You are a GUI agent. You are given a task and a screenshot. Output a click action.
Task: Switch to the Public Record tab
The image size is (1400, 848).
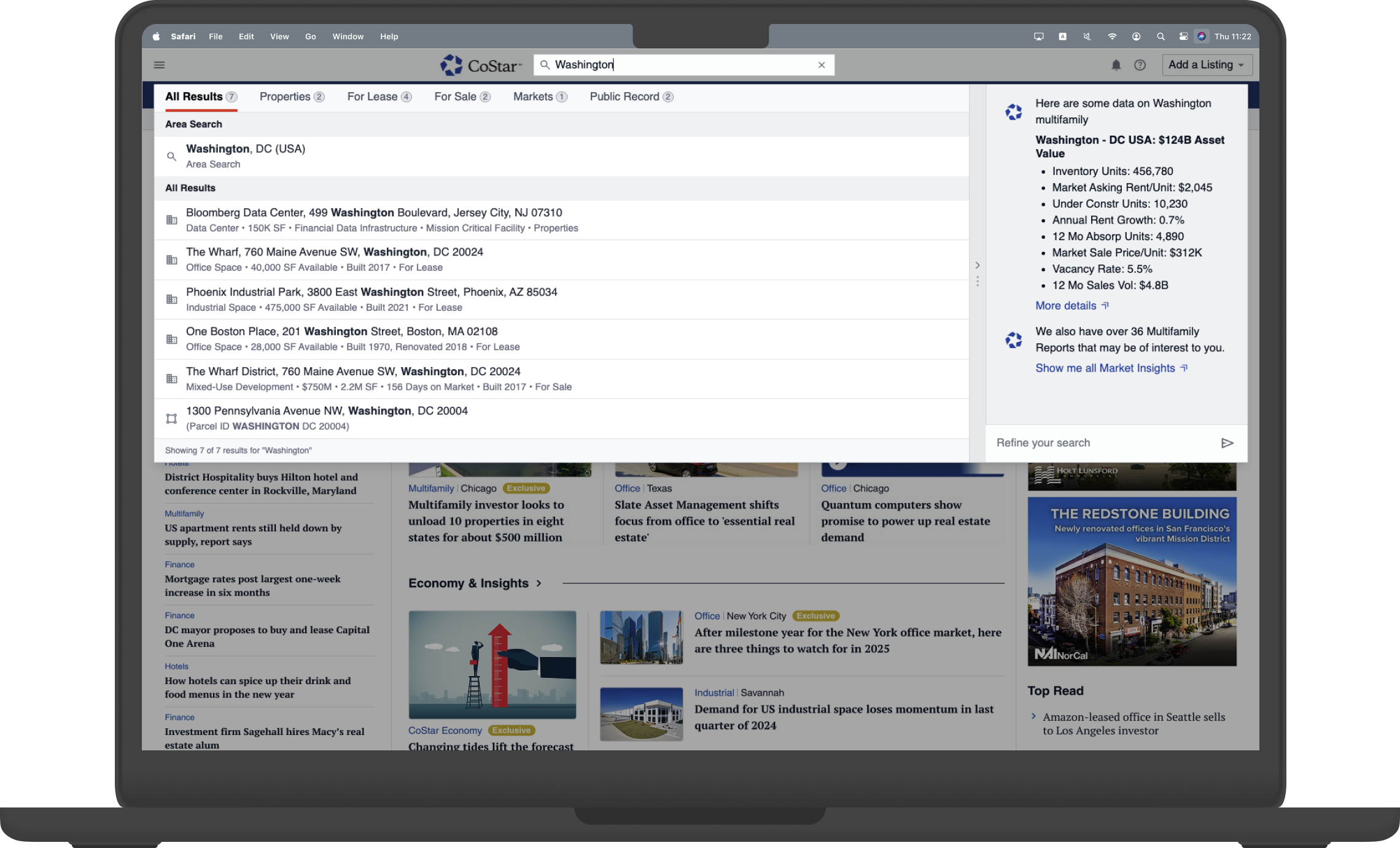pyautogui.click(x=631, y=97)
